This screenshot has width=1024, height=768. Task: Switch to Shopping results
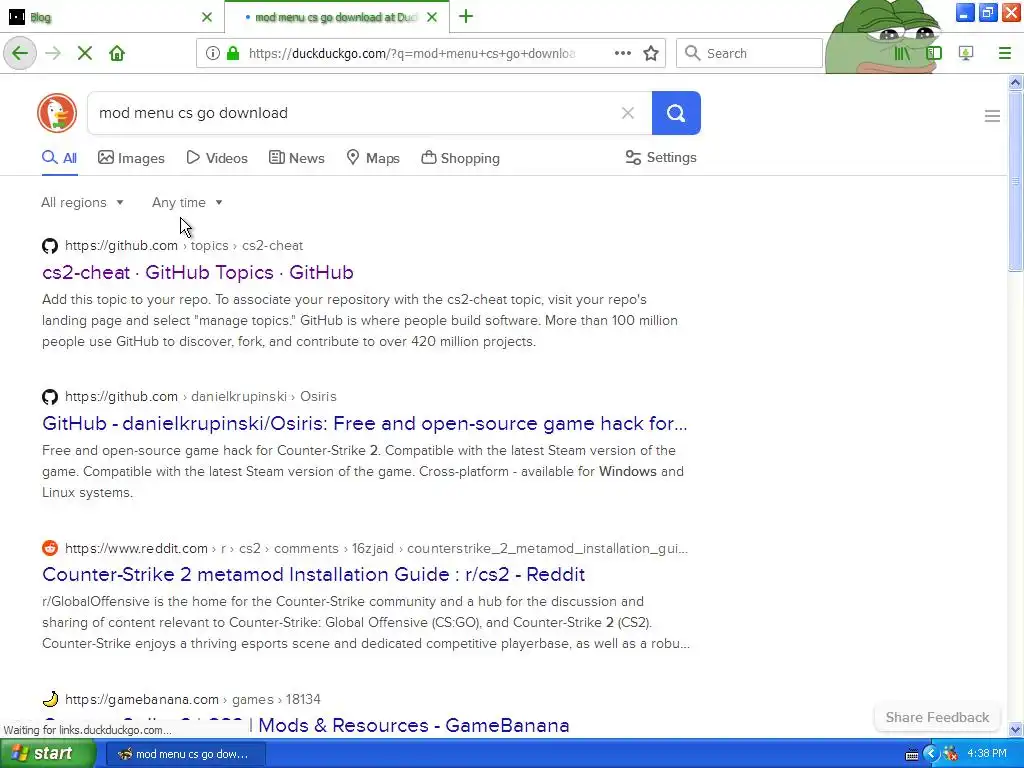pyautogui.click(x=460, y=158)
